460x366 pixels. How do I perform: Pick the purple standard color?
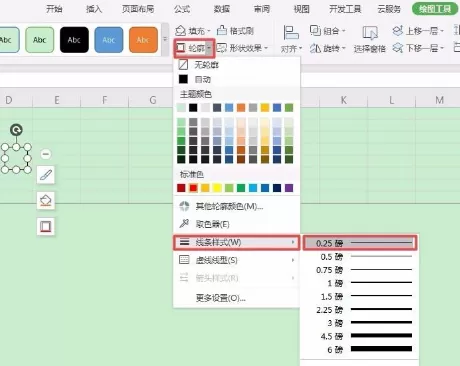289,188
